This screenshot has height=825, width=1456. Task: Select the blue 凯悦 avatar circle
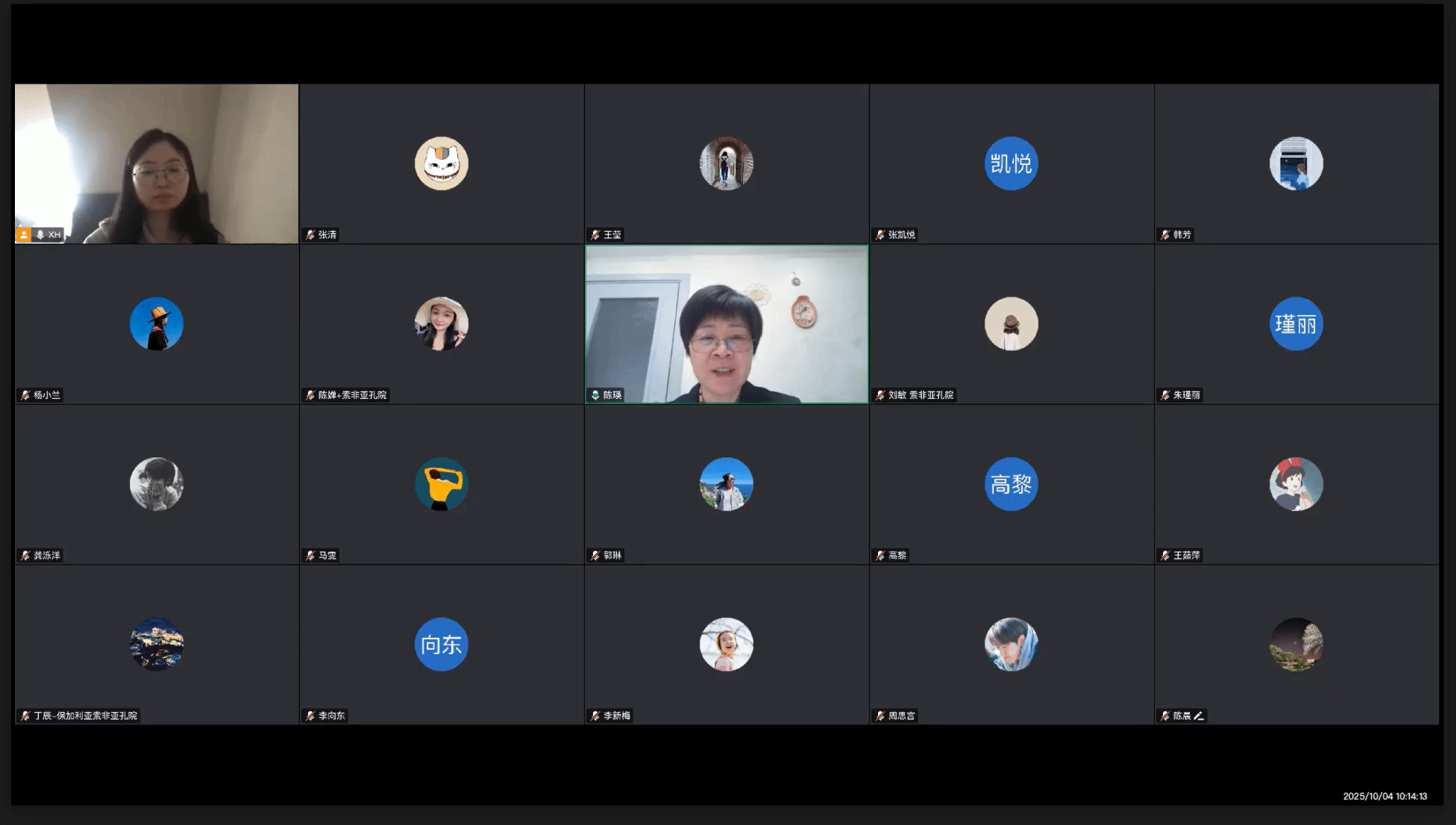[x=1011, y=164]
